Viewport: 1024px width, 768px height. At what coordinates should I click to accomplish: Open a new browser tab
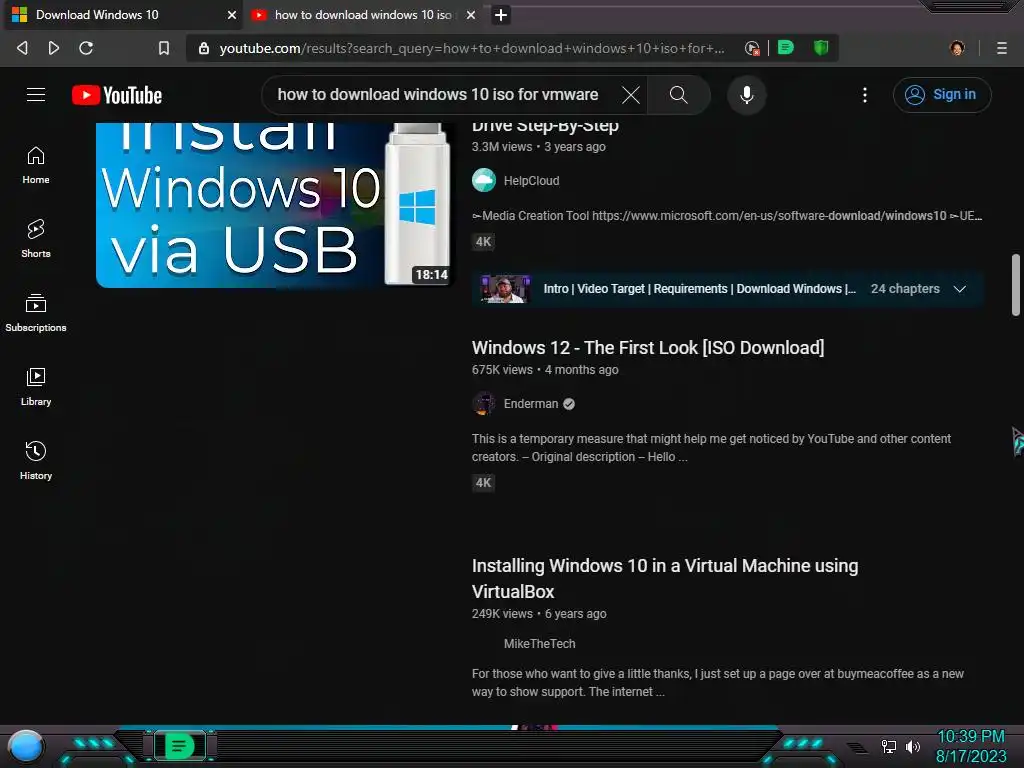[501, 15]
